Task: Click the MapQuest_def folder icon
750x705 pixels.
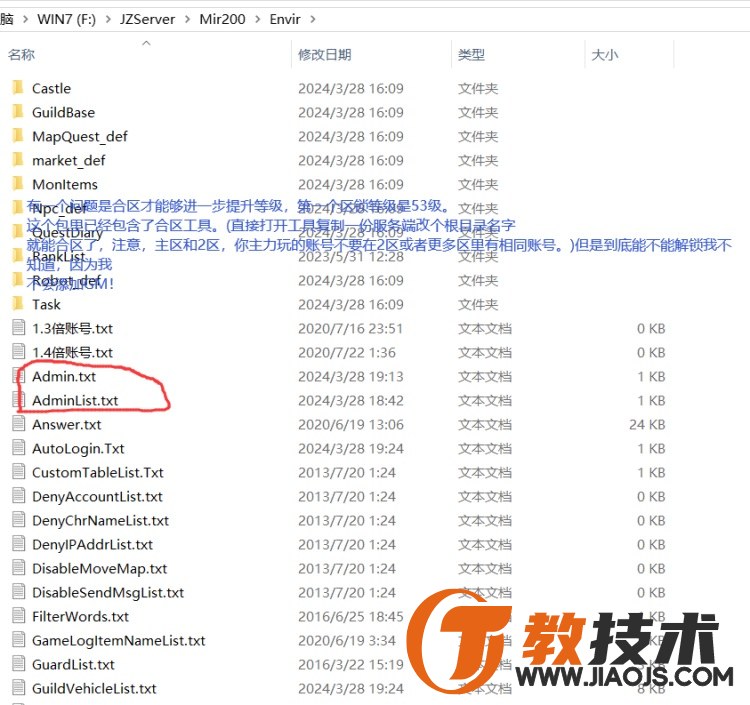Action: pos(17,136)
